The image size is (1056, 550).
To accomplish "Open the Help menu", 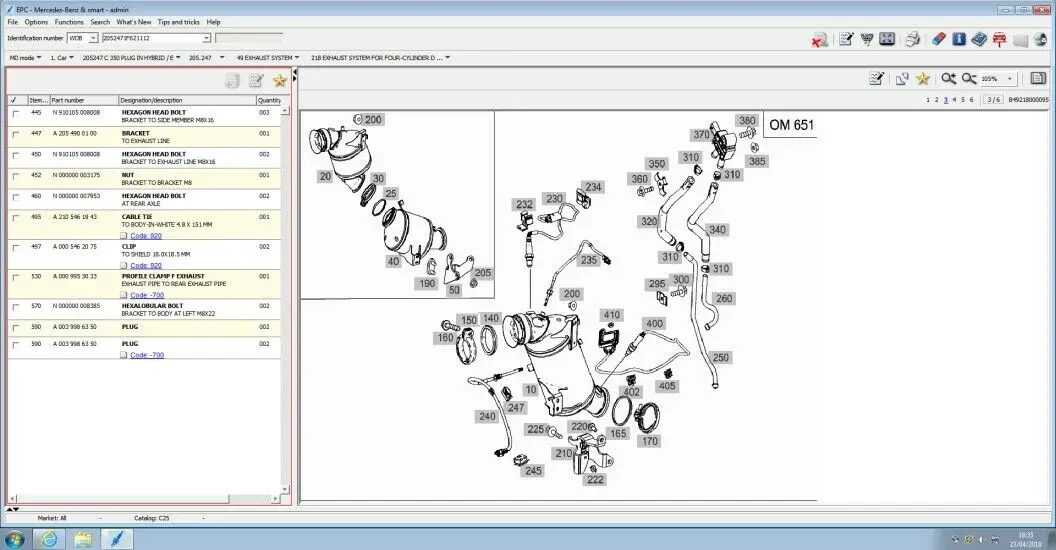I will coord(213,22).
